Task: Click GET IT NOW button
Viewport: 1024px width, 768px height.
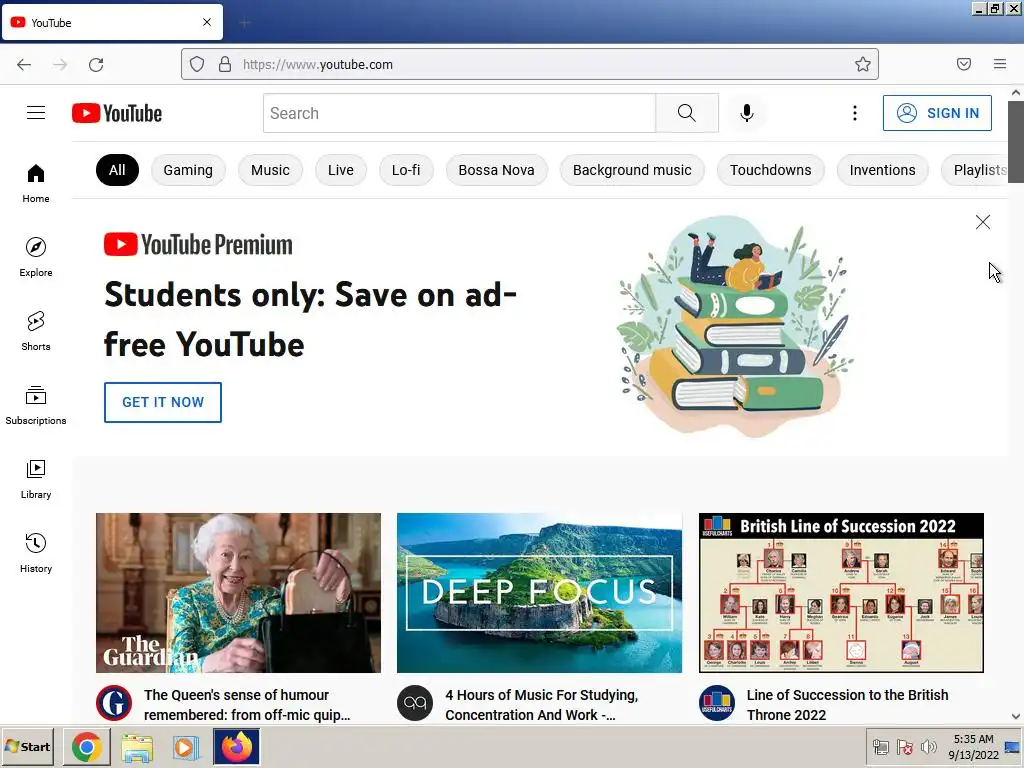Action: click(163, 402)
